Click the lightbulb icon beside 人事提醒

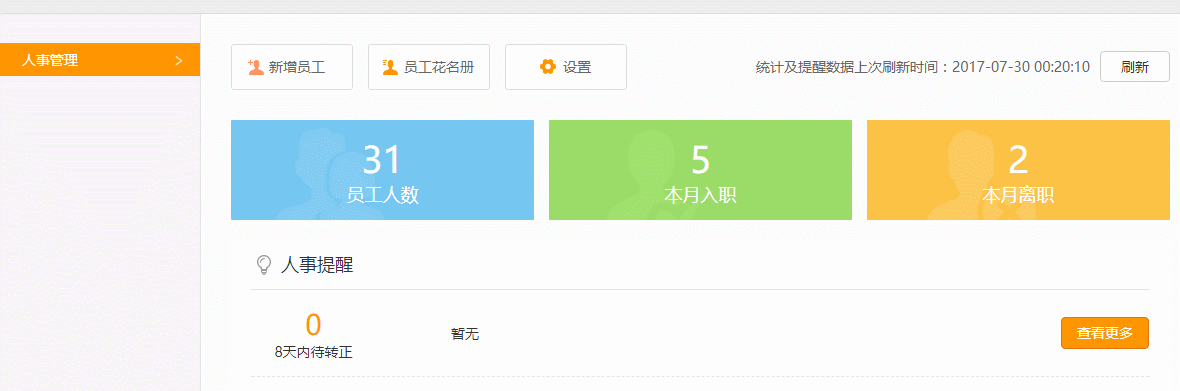[x=263, y=265]
